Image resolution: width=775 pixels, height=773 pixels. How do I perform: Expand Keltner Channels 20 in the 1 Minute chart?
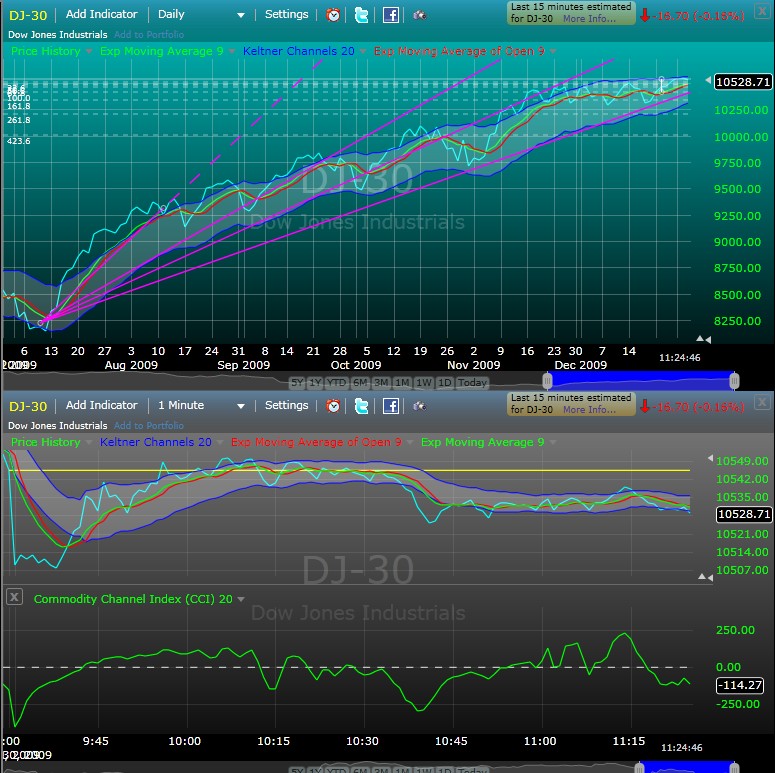(220, 442)
